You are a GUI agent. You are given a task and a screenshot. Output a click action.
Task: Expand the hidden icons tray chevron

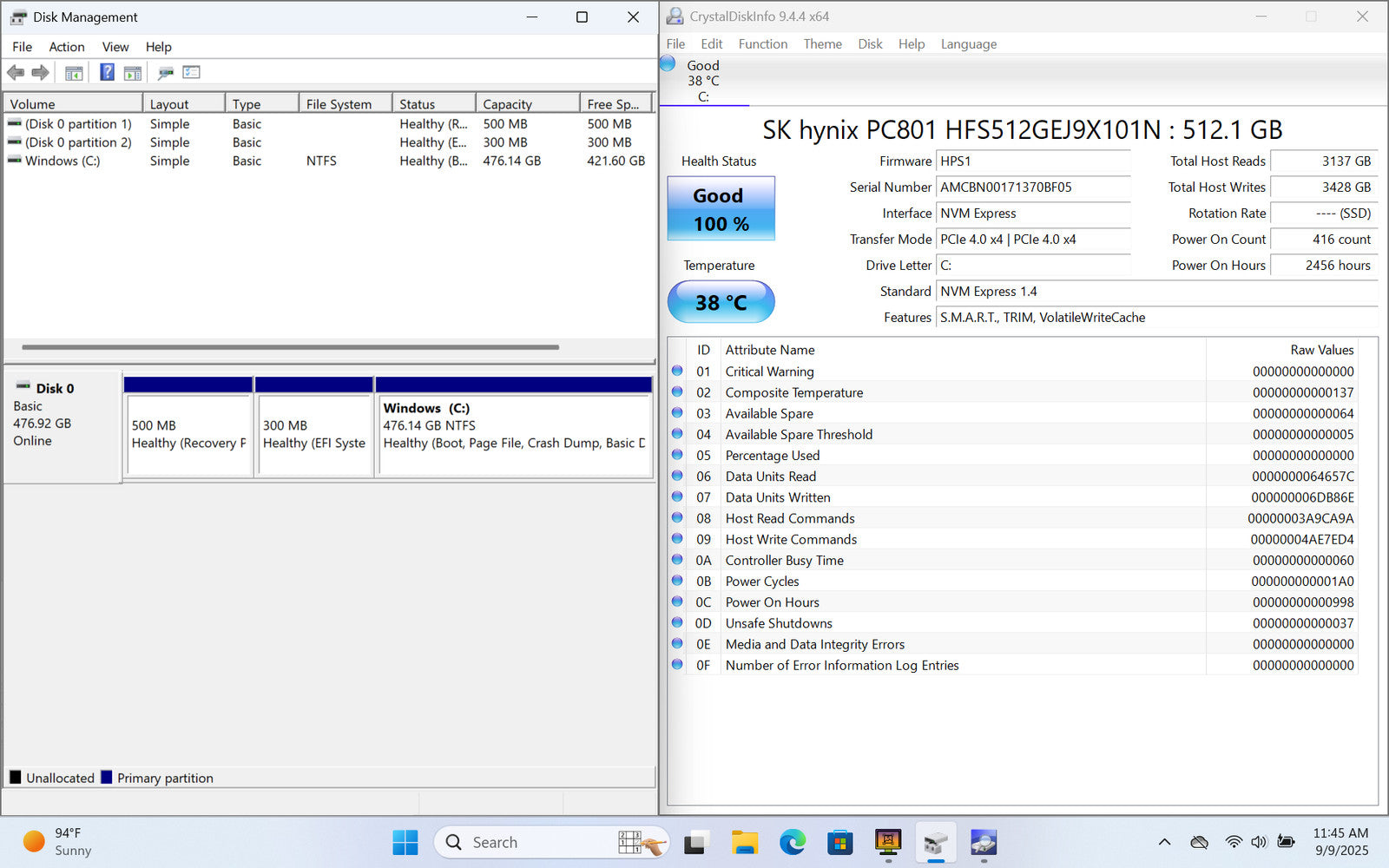pos(1164,842)
